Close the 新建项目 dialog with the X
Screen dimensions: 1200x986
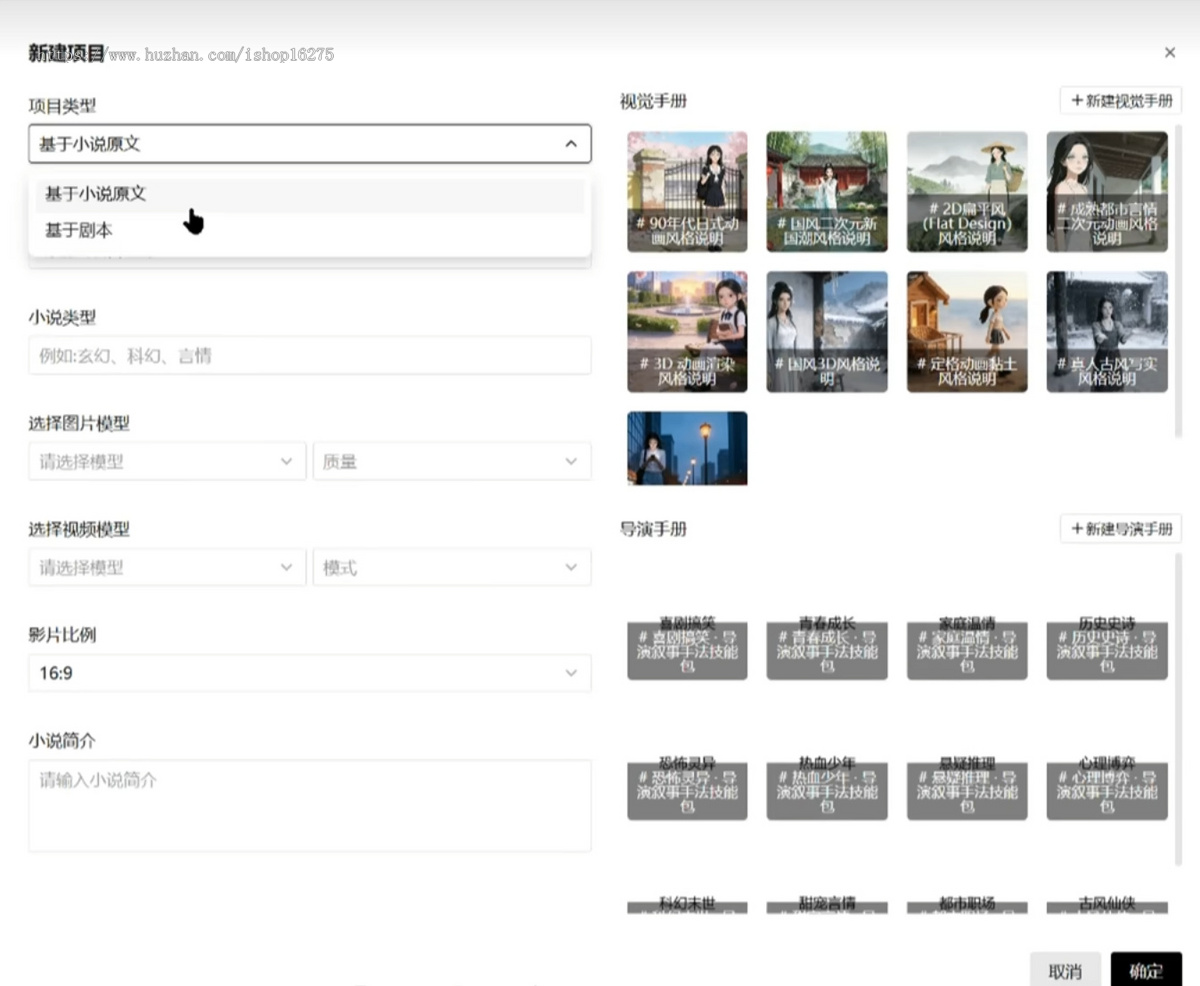click(x=1170, y=53)
